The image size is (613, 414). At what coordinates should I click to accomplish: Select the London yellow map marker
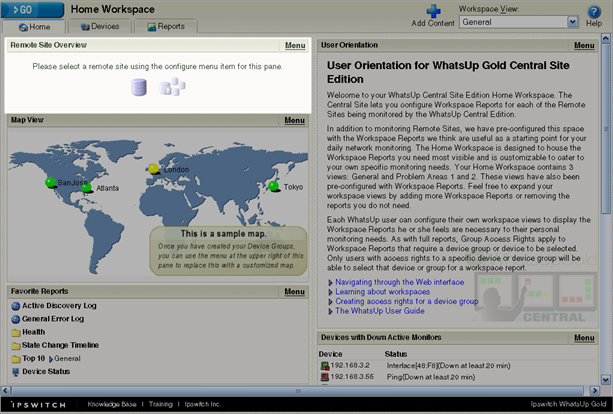(x=154, y=169)
